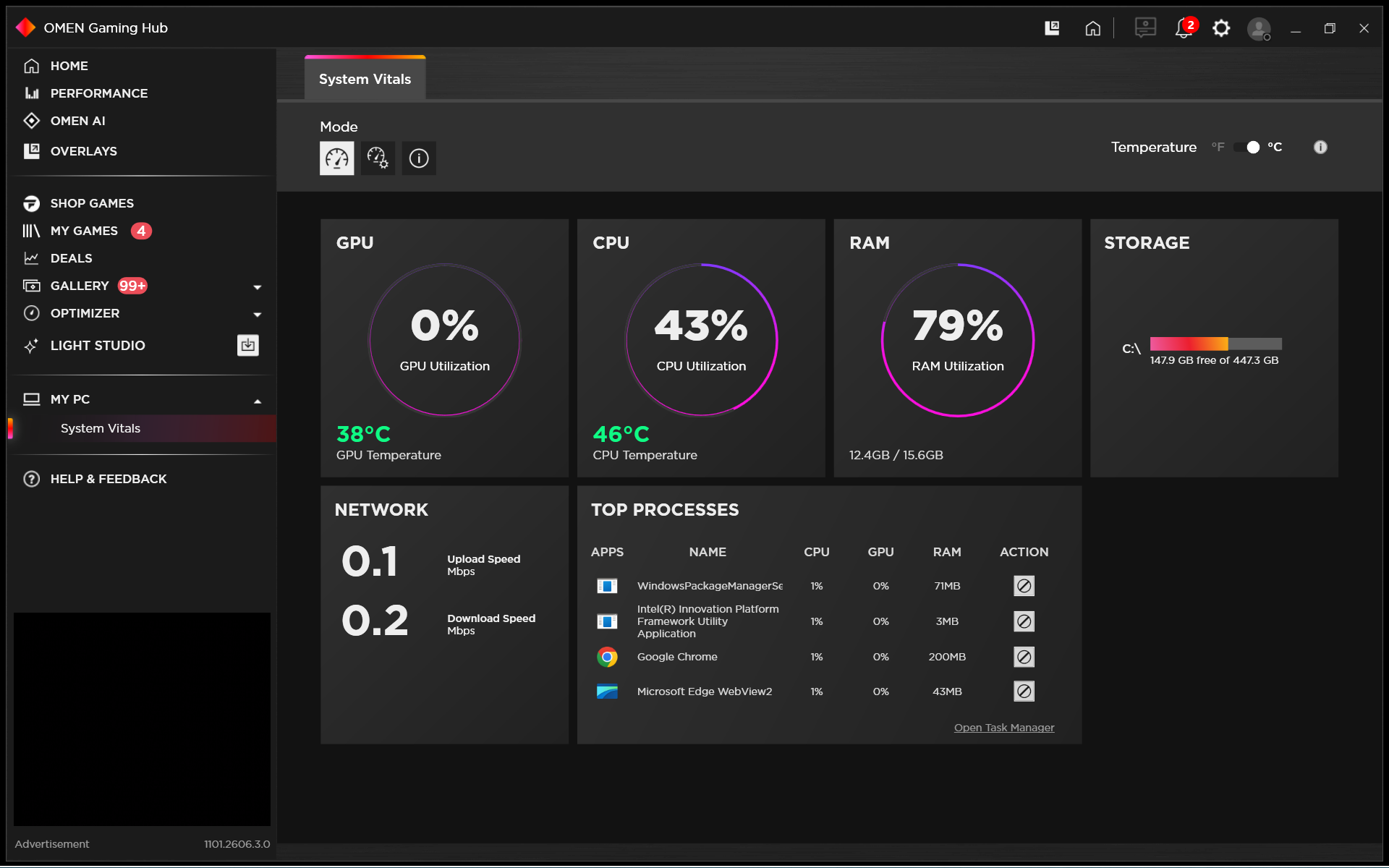
Task: Open the user profile avatar
Action: click(1259, 28)
